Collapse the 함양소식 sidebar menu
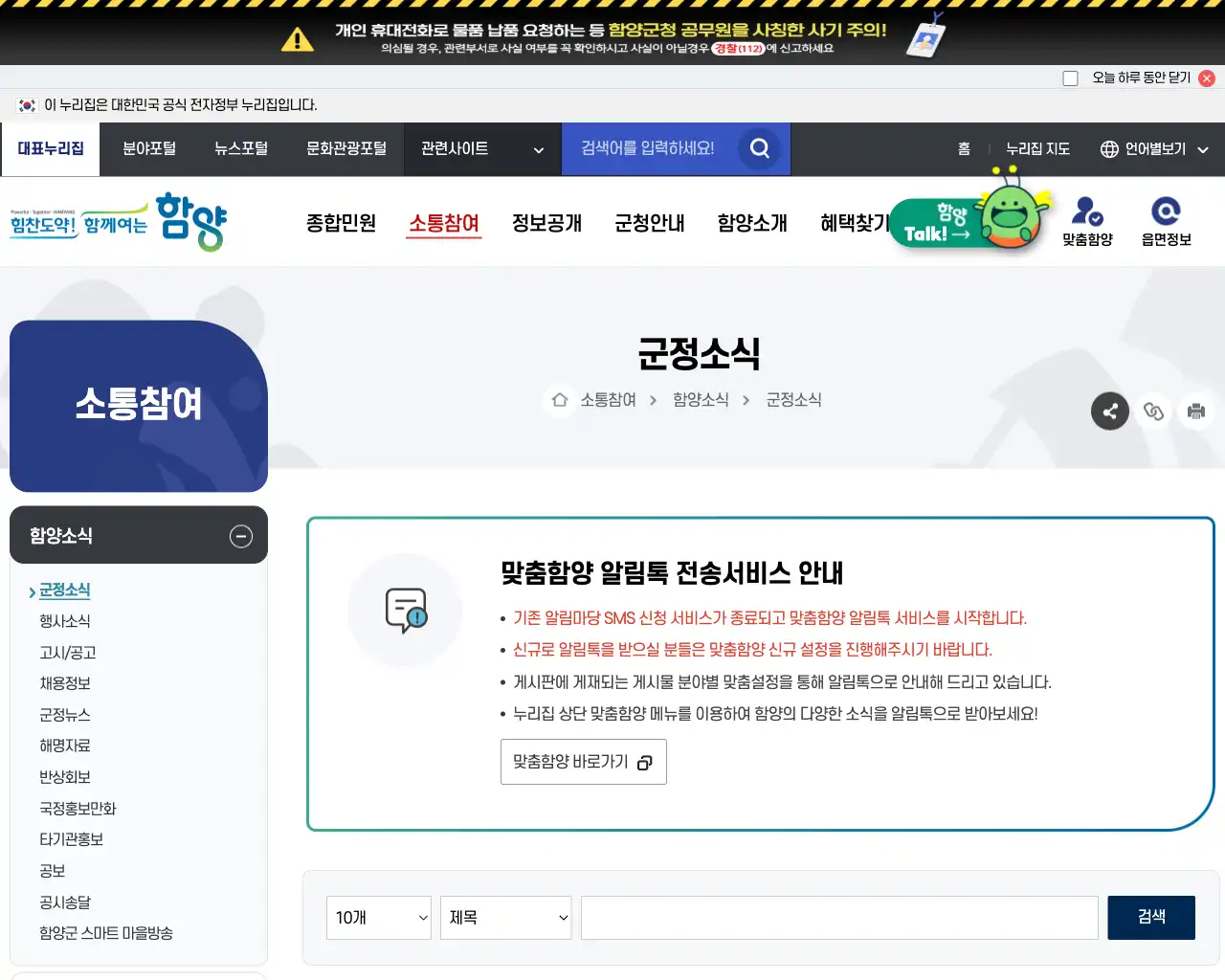 (240, 536)
